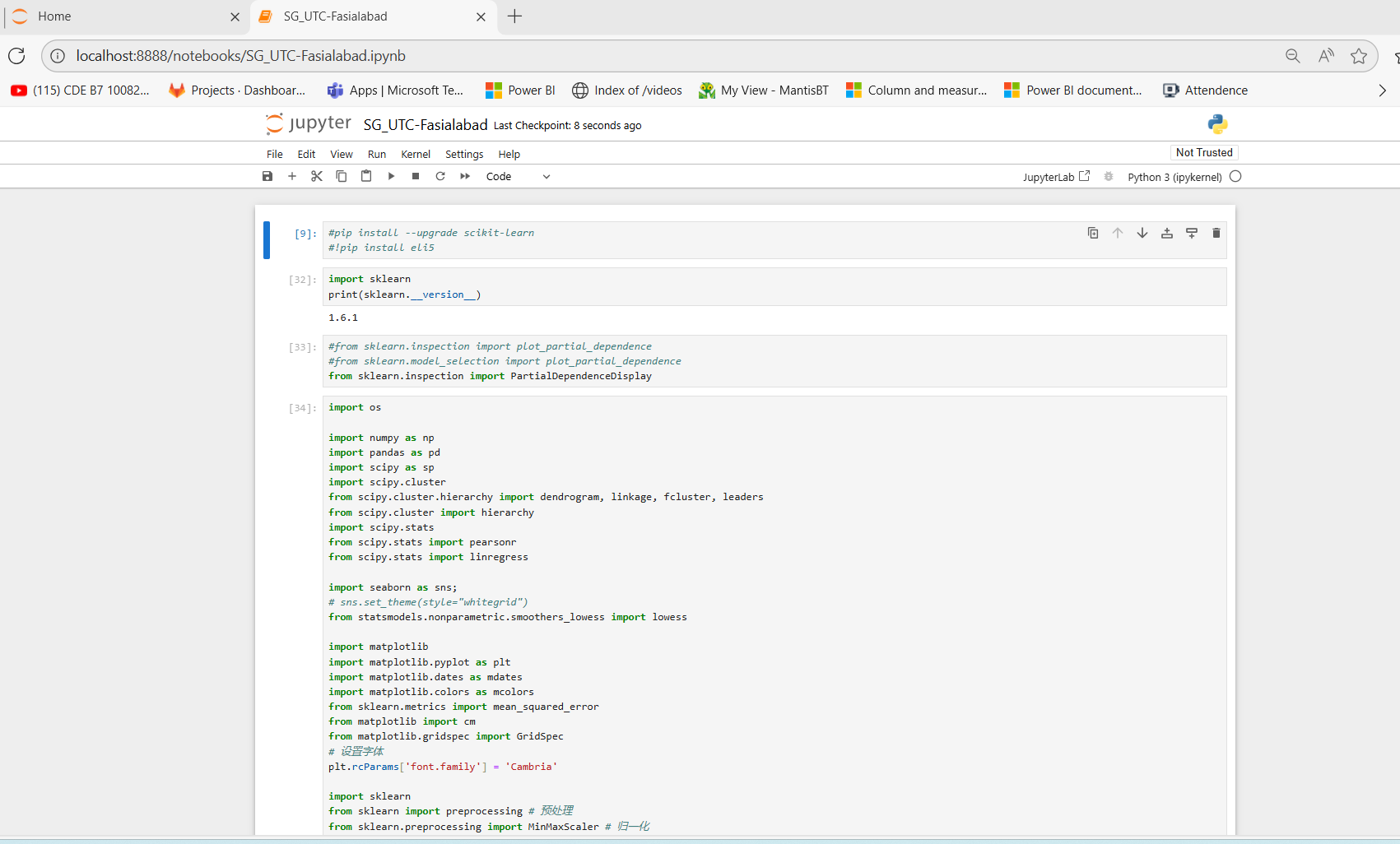1400x844 pixels.
Task: Restart kernel and run all cells
Action: [465, 176]
